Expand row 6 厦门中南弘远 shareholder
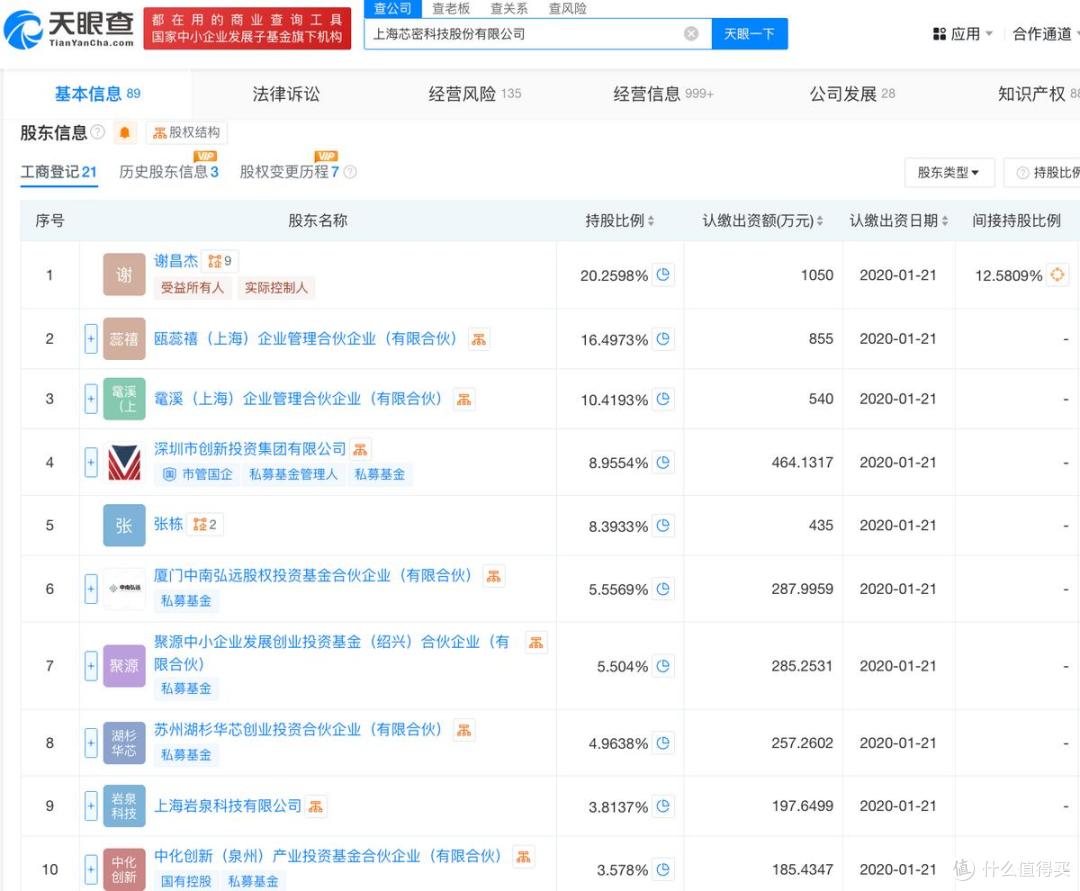 coord(91,589)
